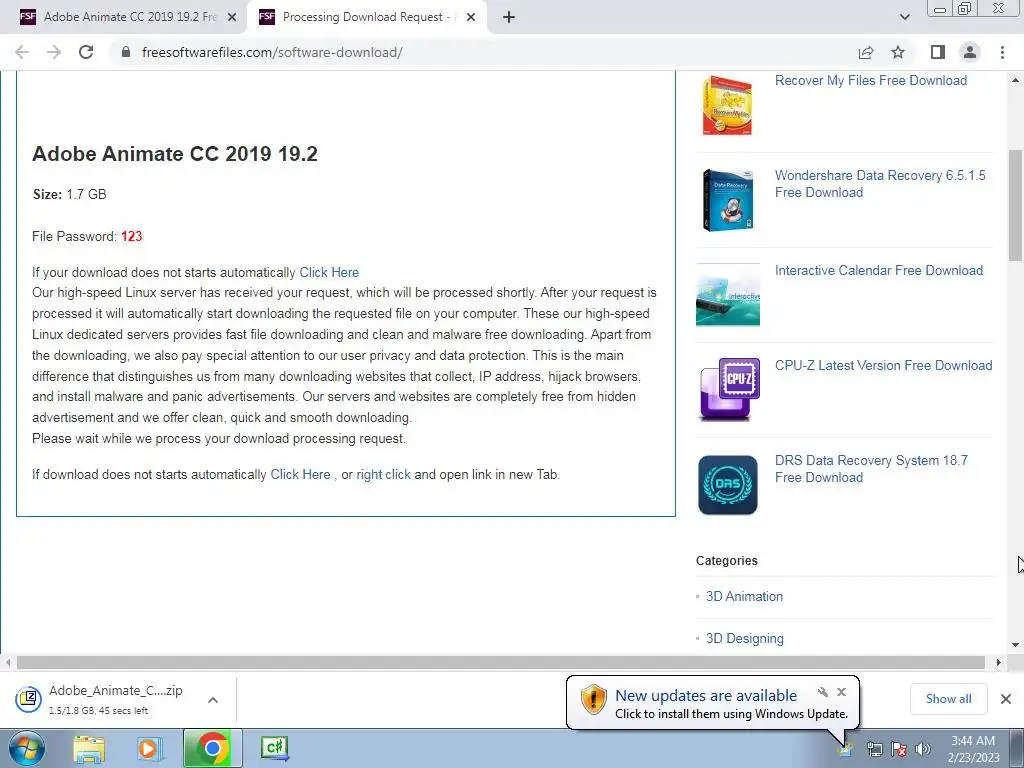Click Interactive Calendar thumbnail image

point(728,295)
